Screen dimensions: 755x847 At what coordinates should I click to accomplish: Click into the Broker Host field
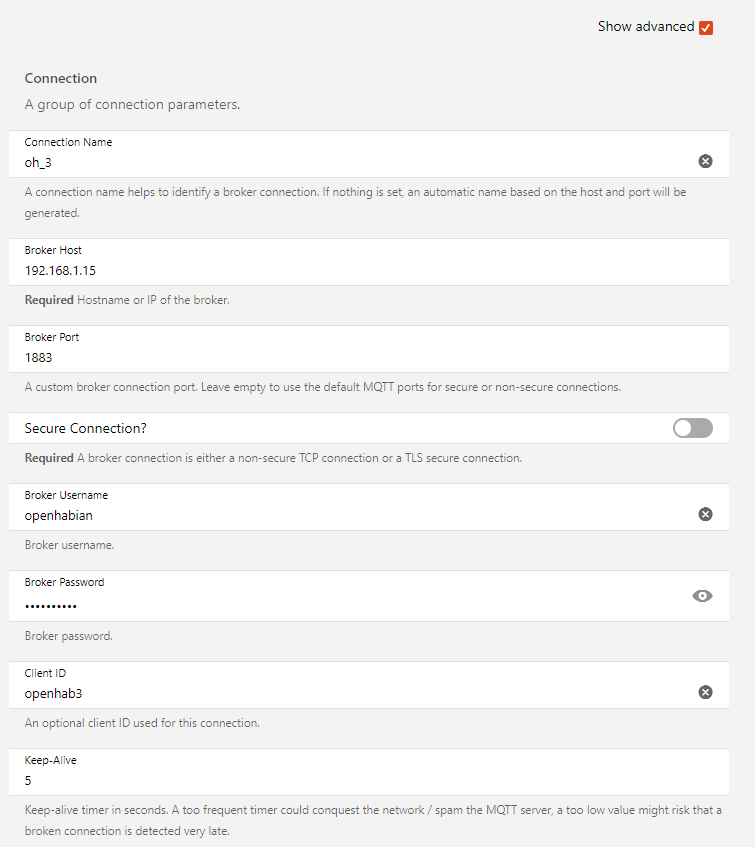(x=350, y=270)
